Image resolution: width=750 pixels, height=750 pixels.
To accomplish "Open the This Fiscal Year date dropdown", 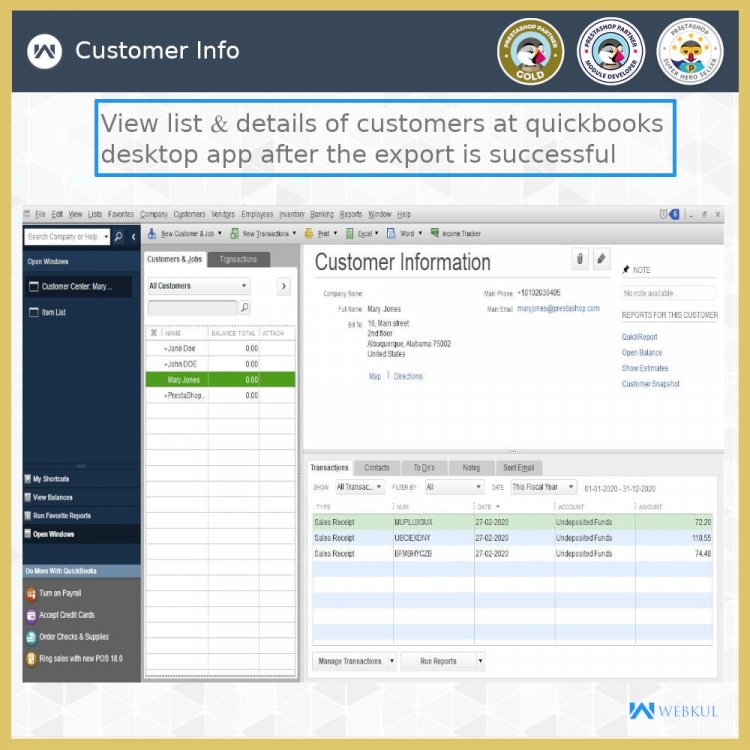I will tap(543, 487).
